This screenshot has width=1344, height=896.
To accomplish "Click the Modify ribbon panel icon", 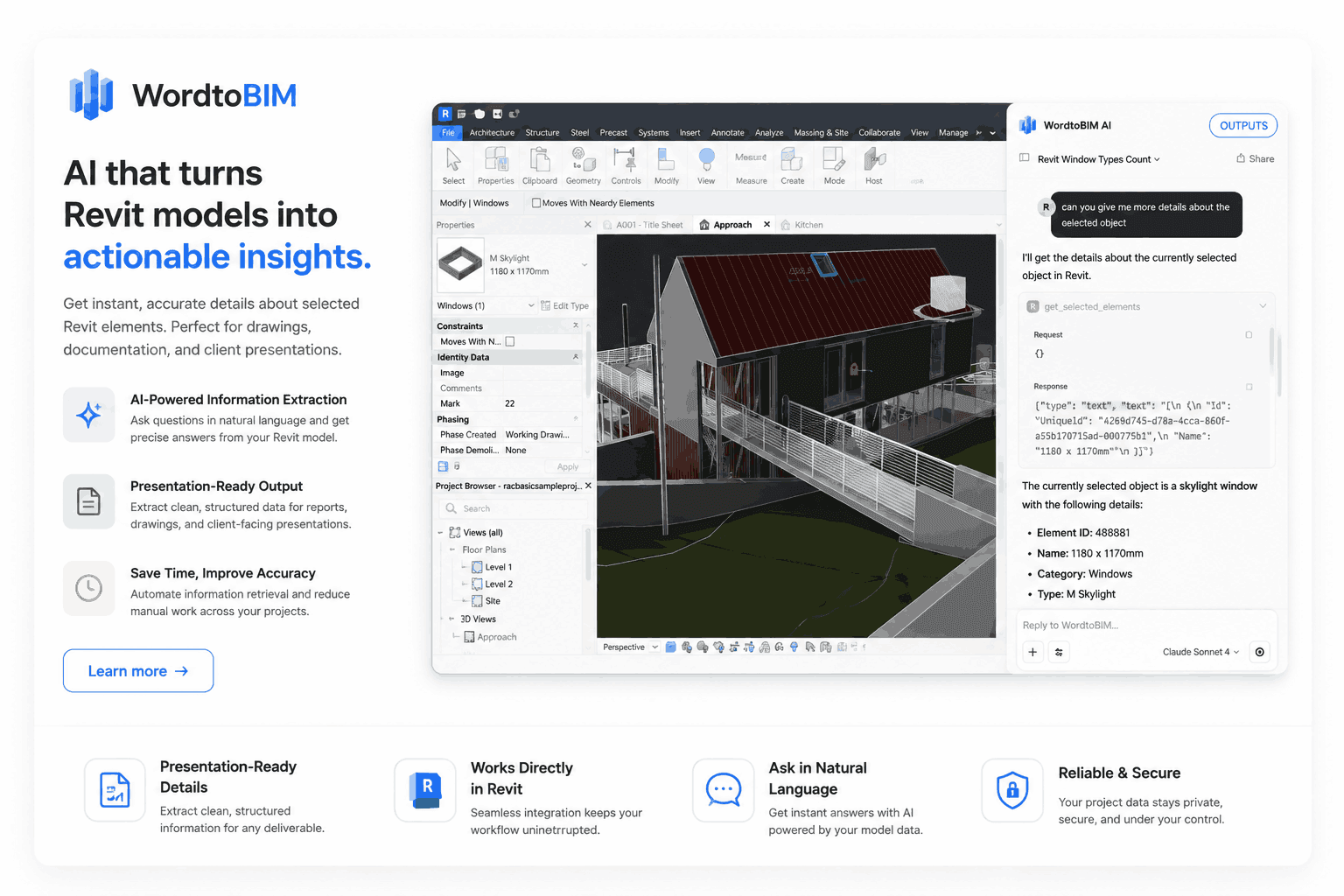I will [x=666, y=160].
